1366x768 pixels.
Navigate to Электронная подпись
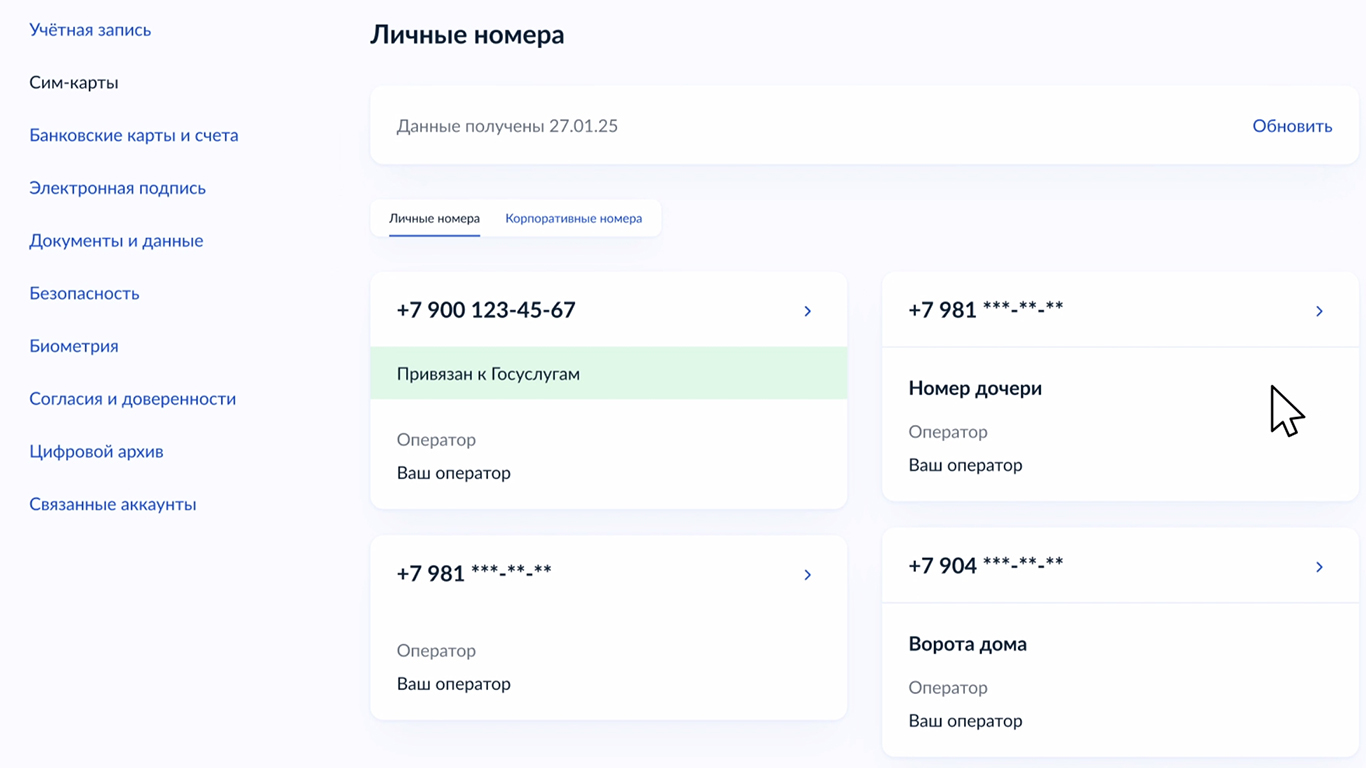coord(117,188)
